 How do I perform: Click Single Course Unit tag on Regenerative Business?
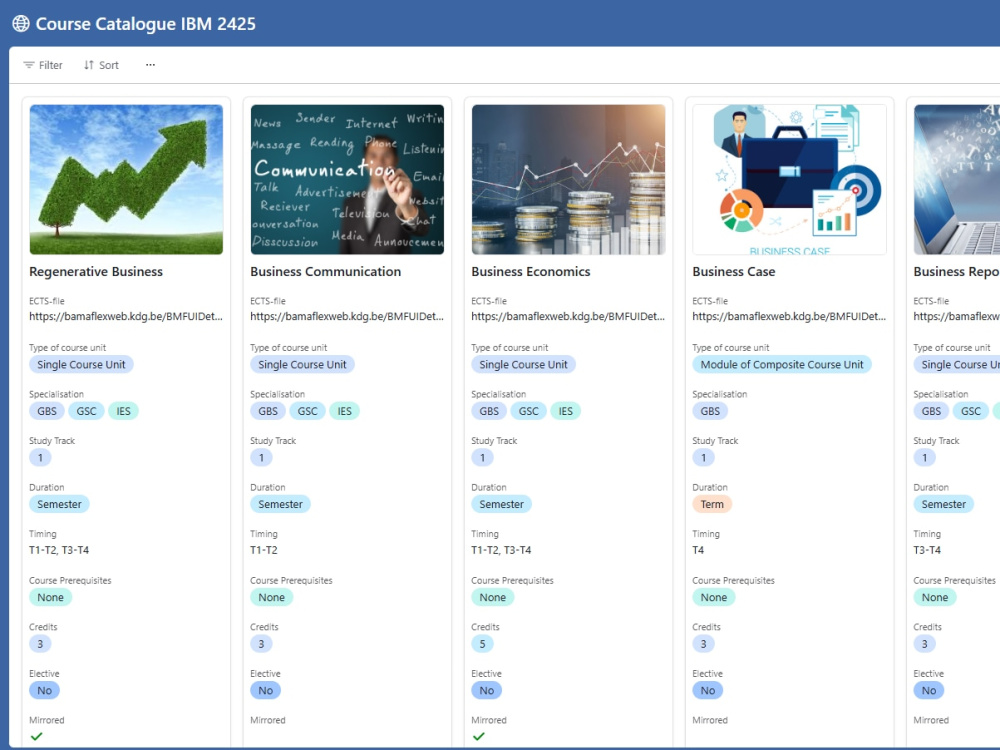click(81, 365)
